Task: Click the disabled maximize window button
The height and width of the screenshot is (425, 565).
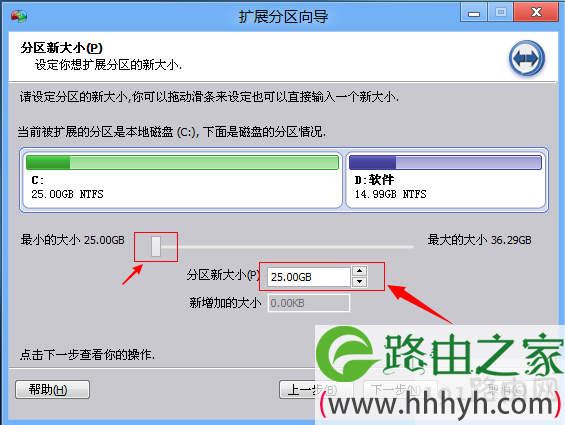Action: tap(501, 13)
